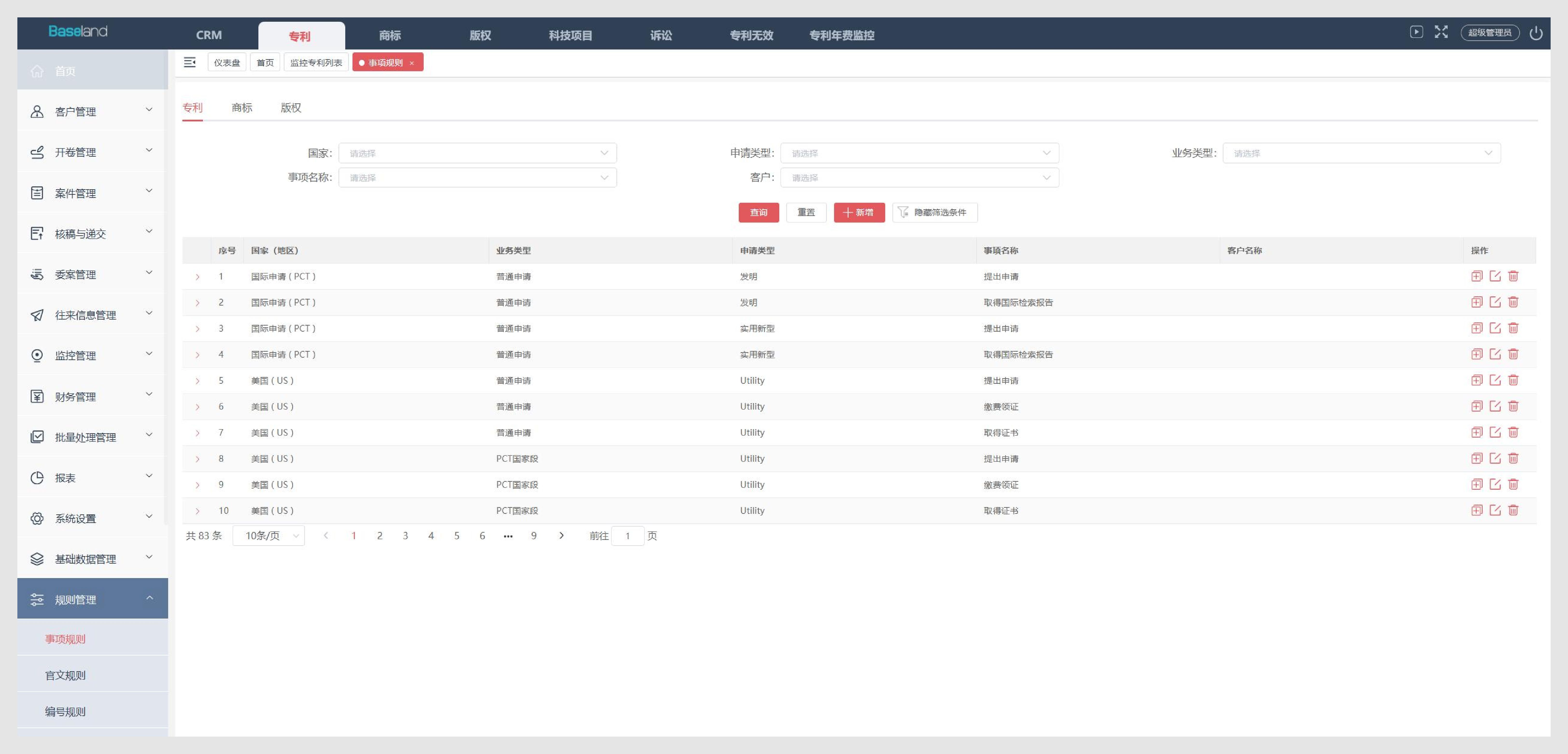Click next page arrow in pagination

561,536
